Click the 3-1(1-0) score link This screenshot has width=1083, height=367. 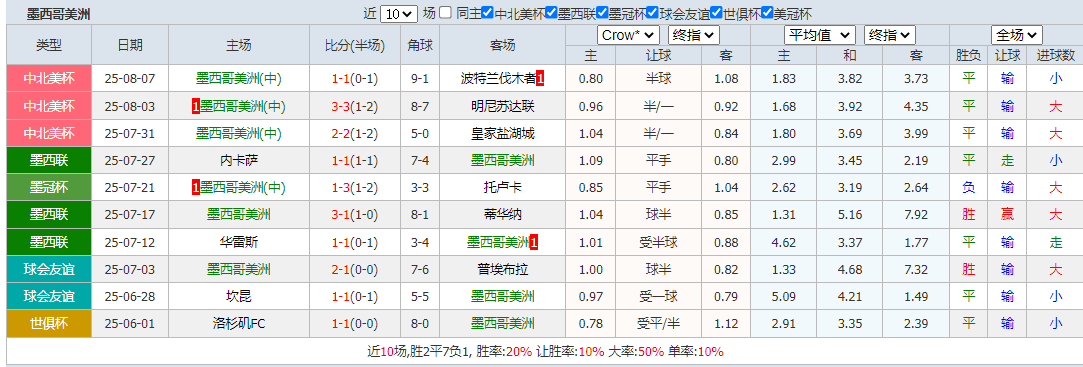[x=355, y=215]
